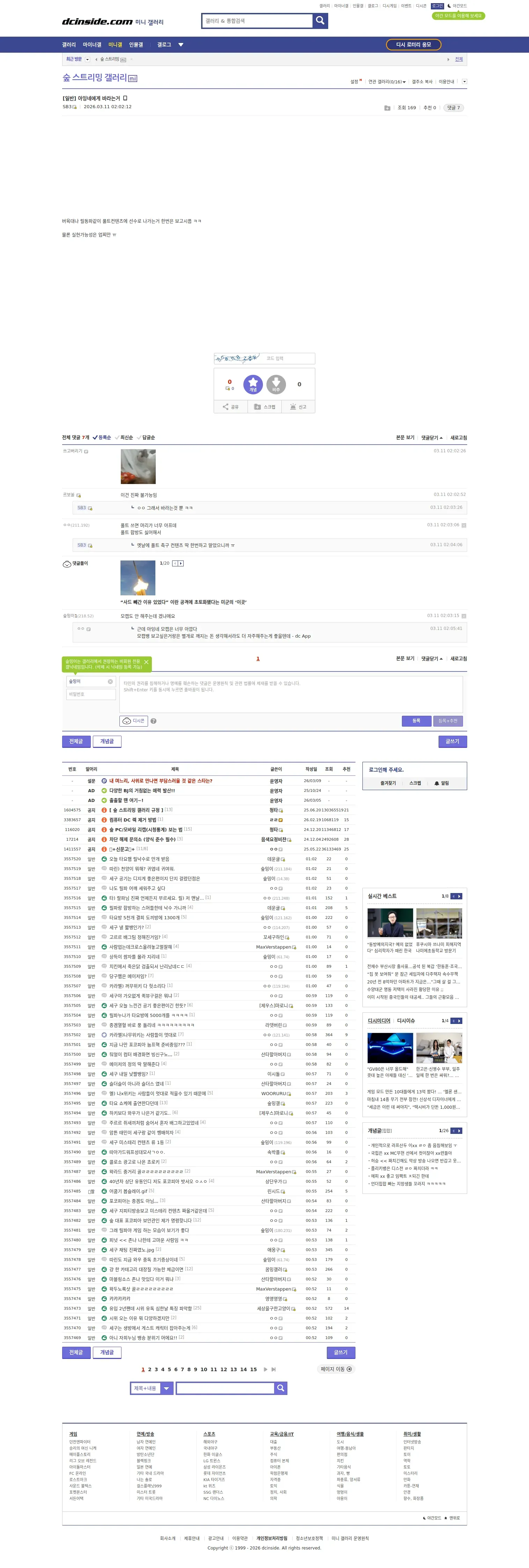This screenshot has width=529, height=1568.
Task: Sort comments by 답글순
Action: click(x=146, y=438)
